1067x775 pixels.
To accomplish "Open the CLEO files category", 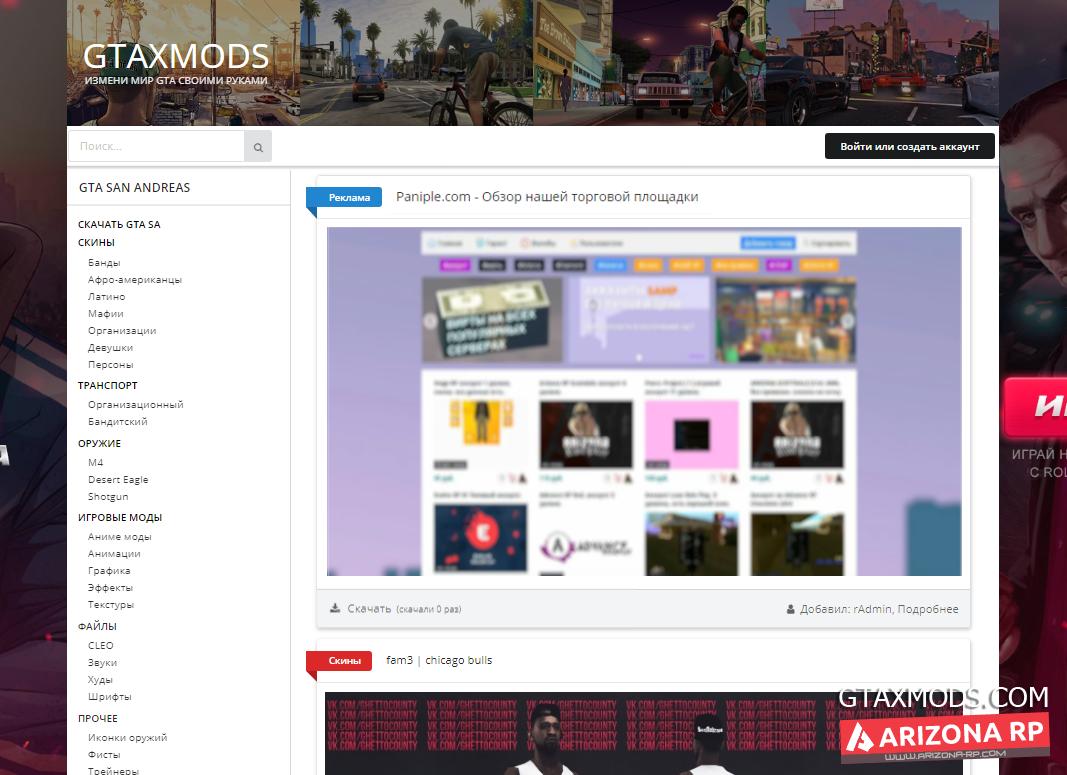I will 101,645.
